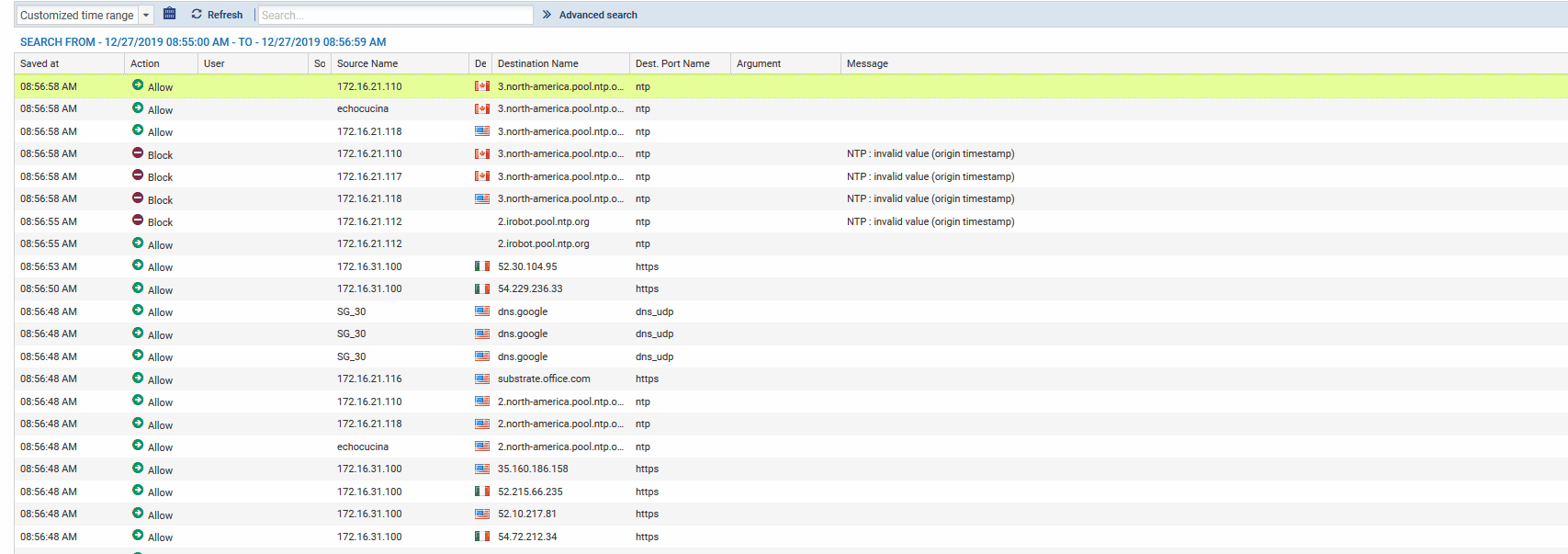Click the flag beside 52.10.217.81
Image resolution: width=1568 pixels, height=554 pixels.
(x=482, y=514)
